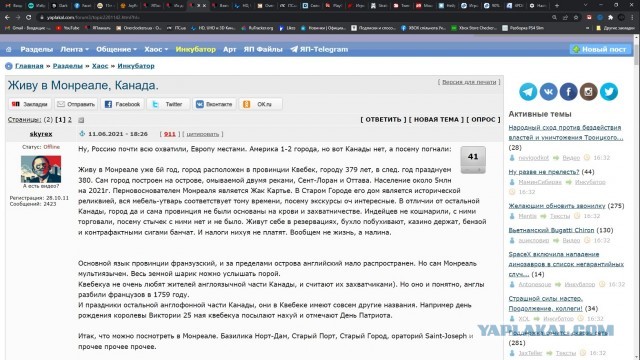The width and height of the screenshot is (640, 360).
Task: Share post via OK.ru button
Action: [x=260, y=104]
